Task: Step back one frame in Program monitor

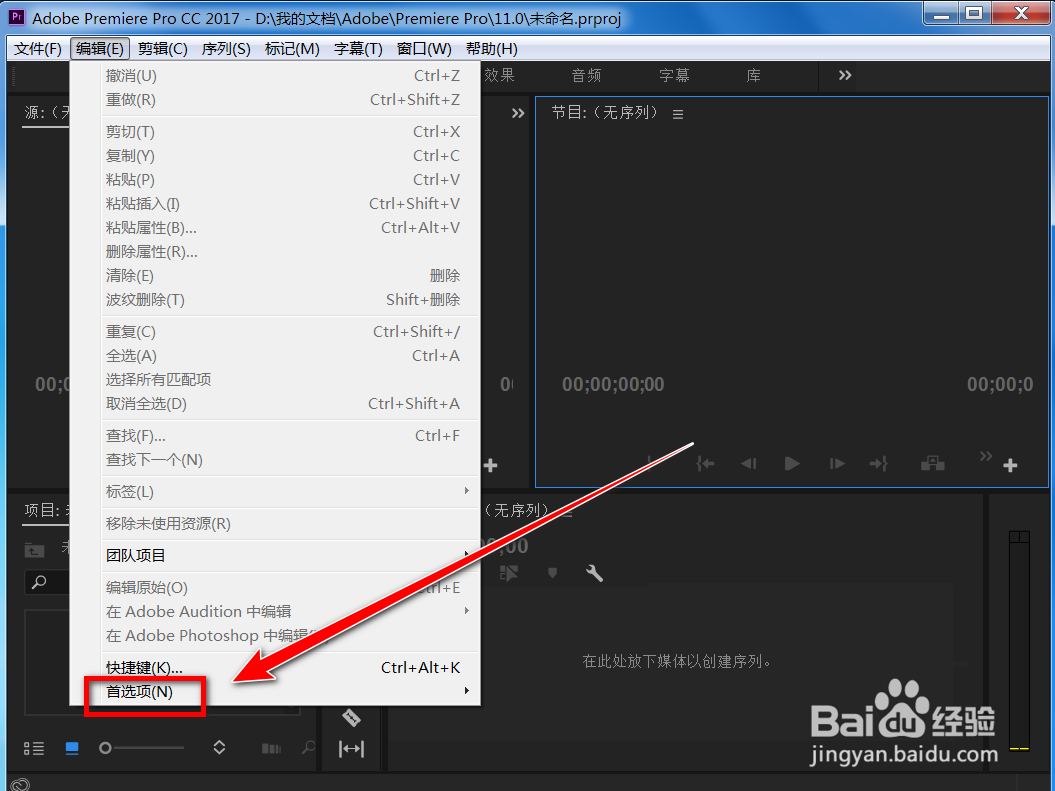Action: tap(749, 463)
